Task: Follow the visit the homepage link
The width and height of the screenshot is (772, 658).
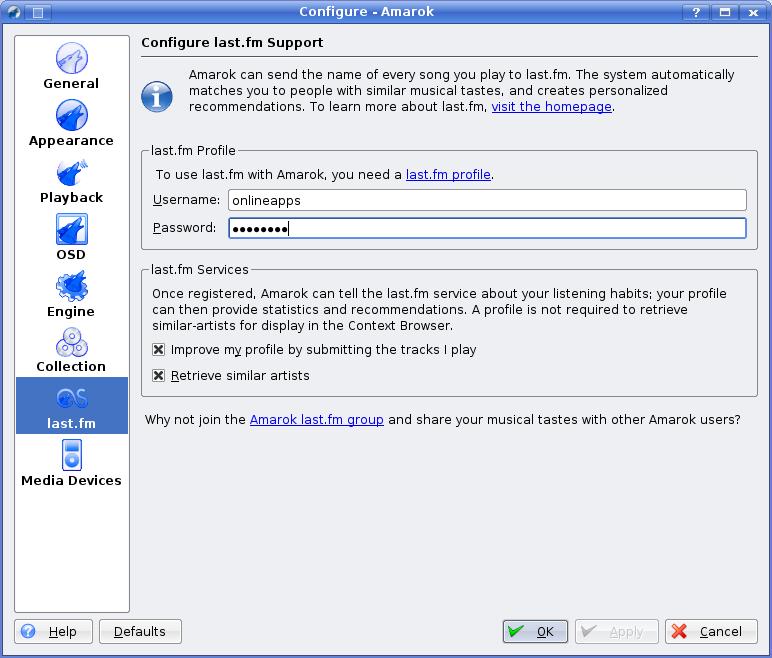Action: pos(551,107)
